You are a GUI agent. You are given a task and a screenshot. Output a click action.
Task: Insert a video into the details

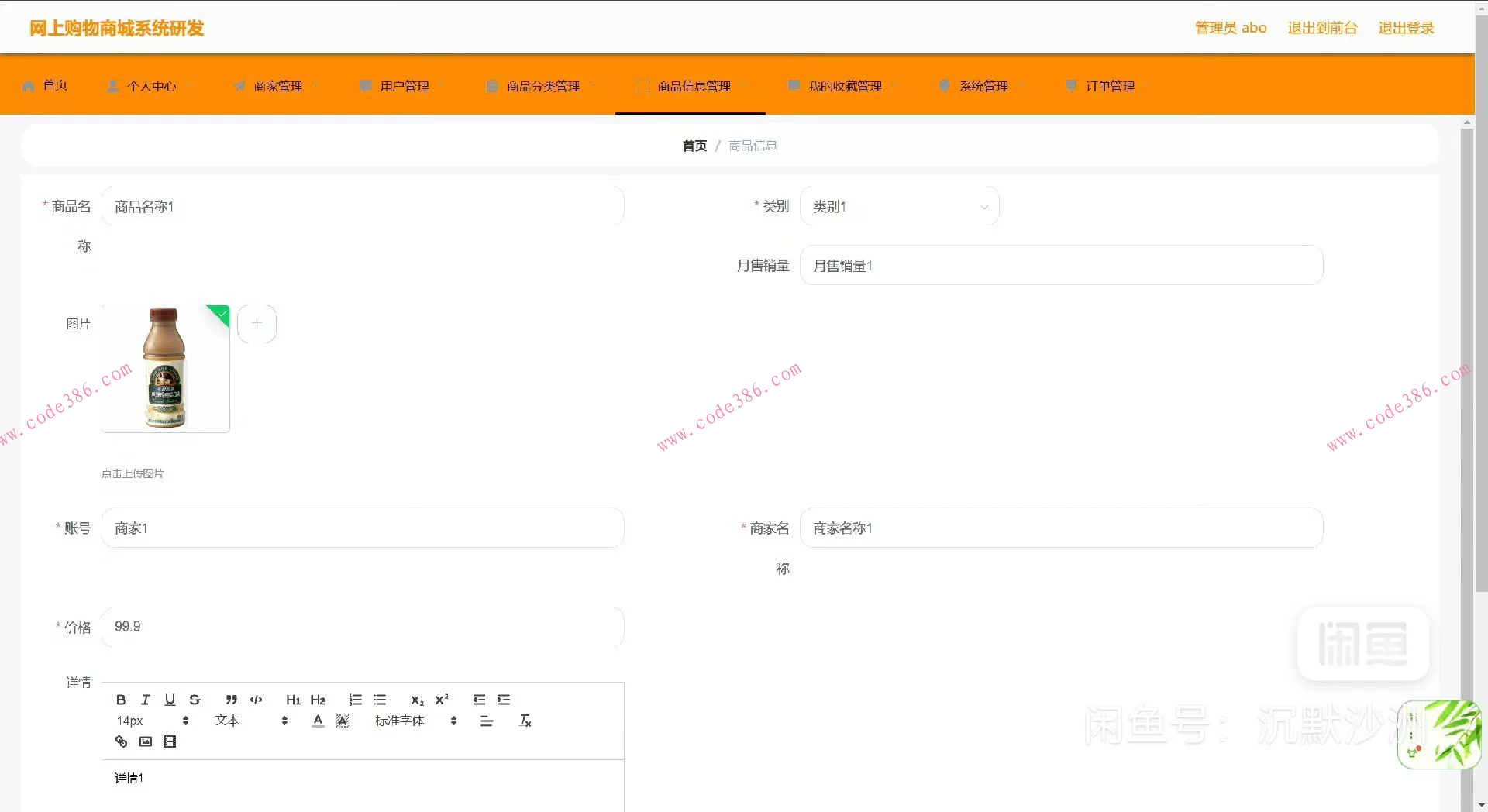(x=170, y=741)
